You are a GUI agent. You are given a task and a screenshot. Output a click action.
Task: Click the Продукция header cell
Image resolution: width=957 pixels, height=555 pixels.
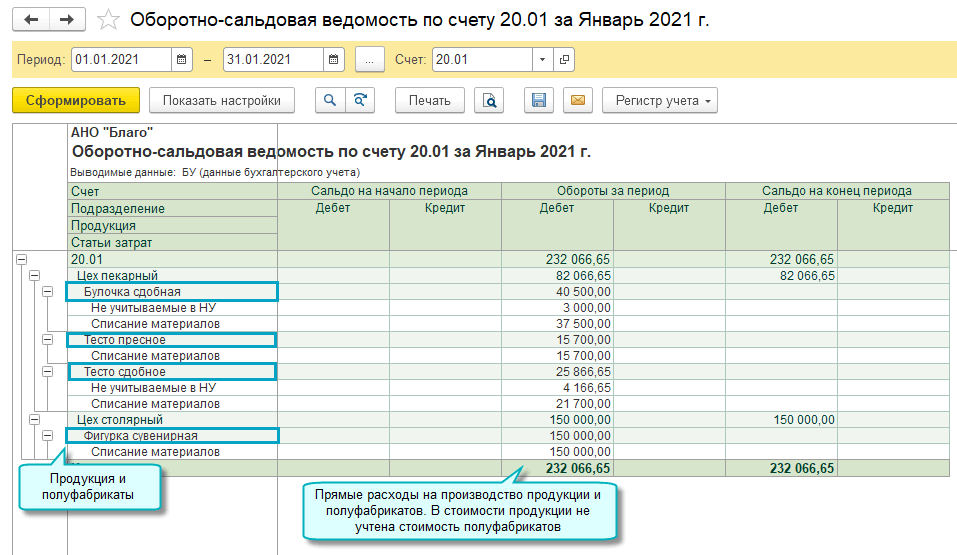173,225
